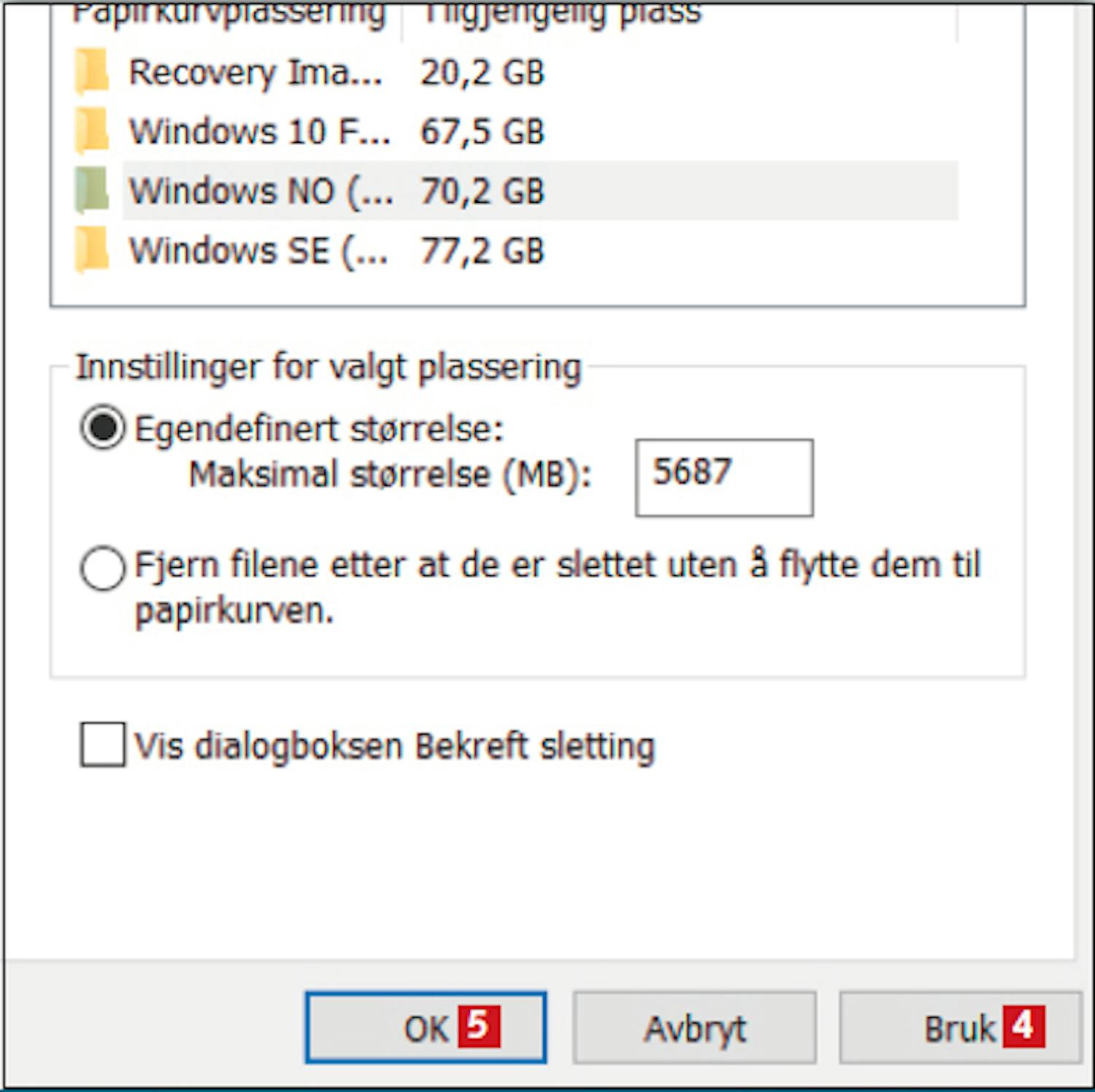Click the green Windows NO drive folder icon

tap(92, 191)
